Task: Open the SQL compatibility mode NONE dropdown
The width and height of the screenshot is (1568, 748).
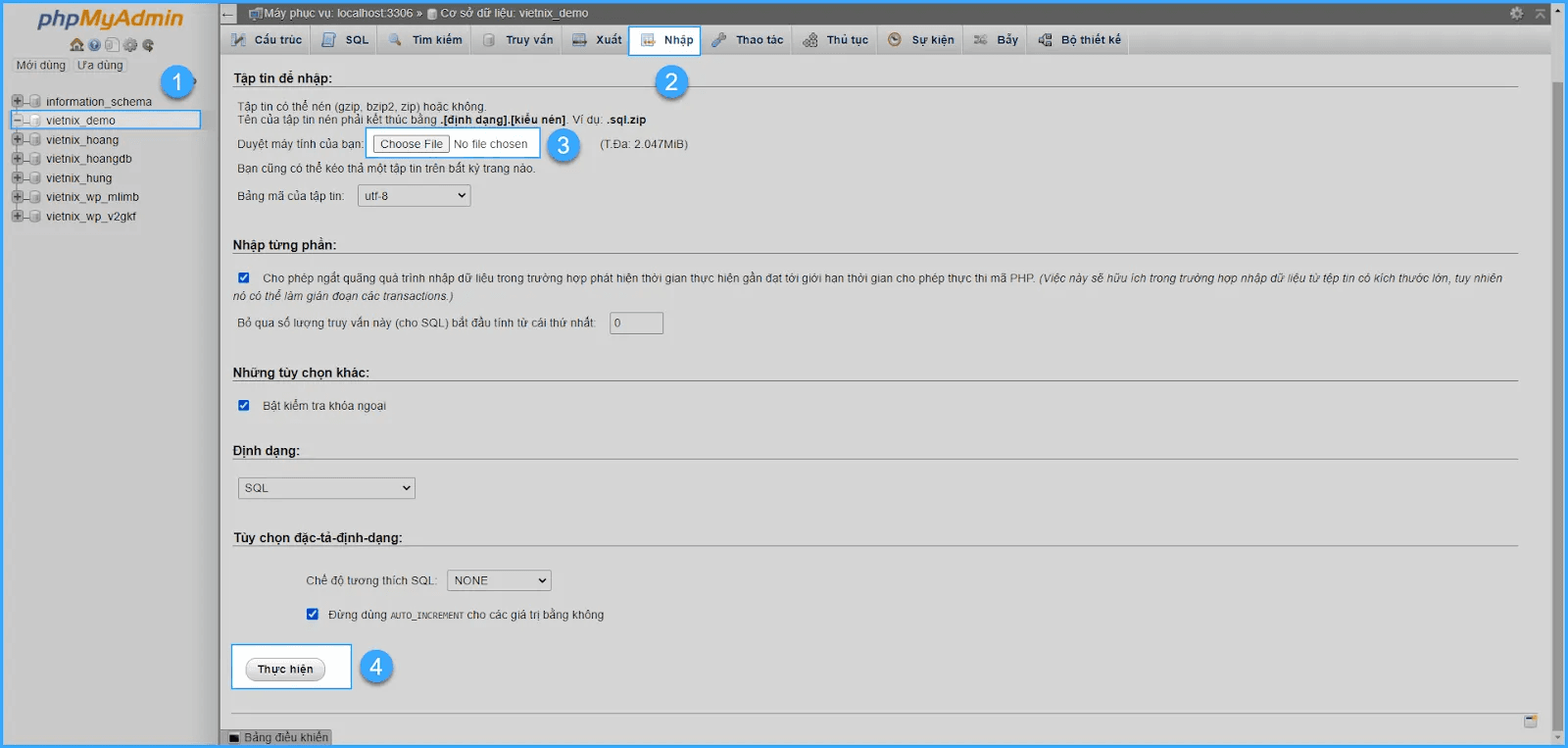Action: coord(499,581)
